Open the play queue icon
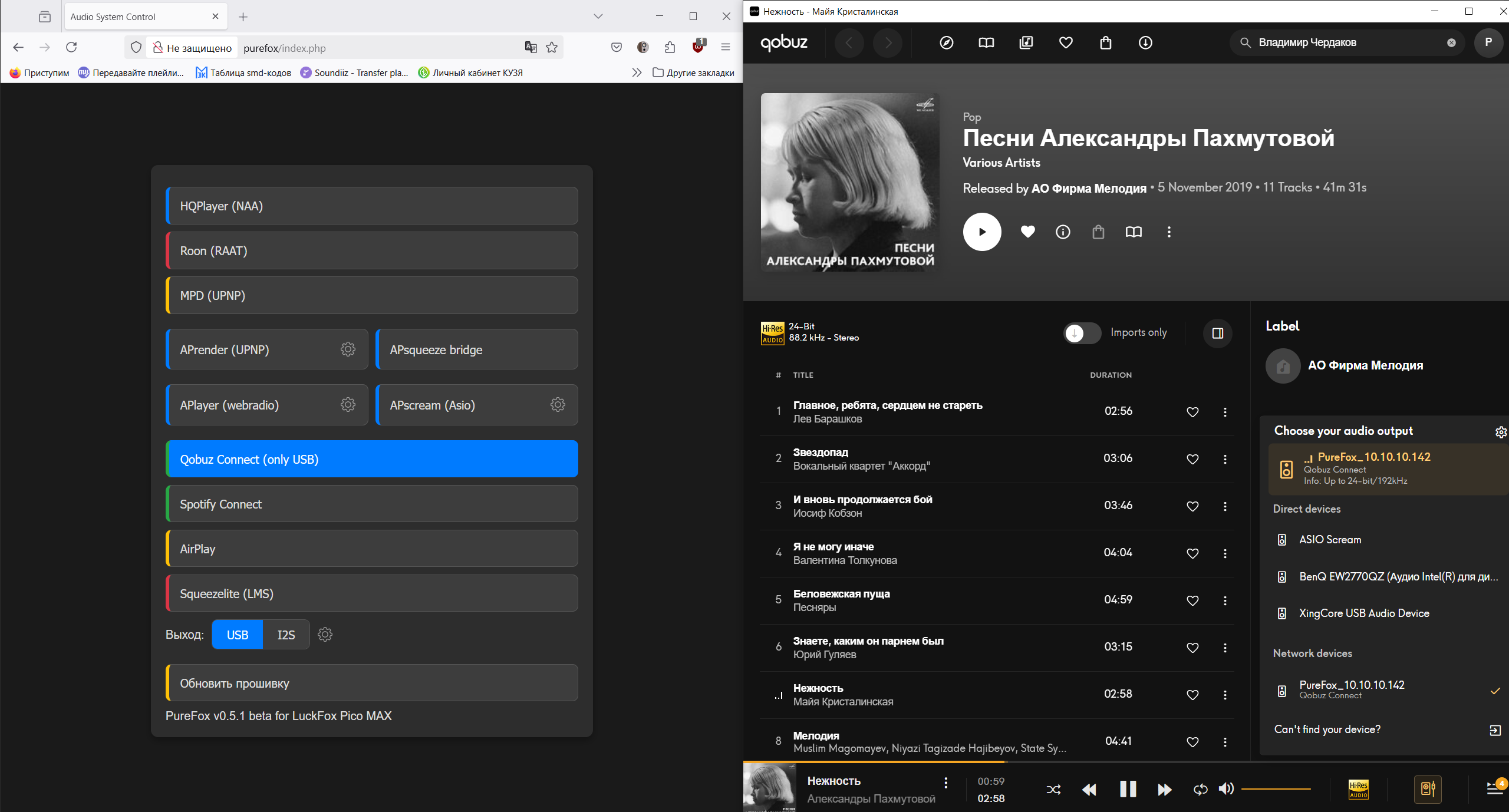The width and height of the screenshot is (1509, 812). click(1495, 788)
